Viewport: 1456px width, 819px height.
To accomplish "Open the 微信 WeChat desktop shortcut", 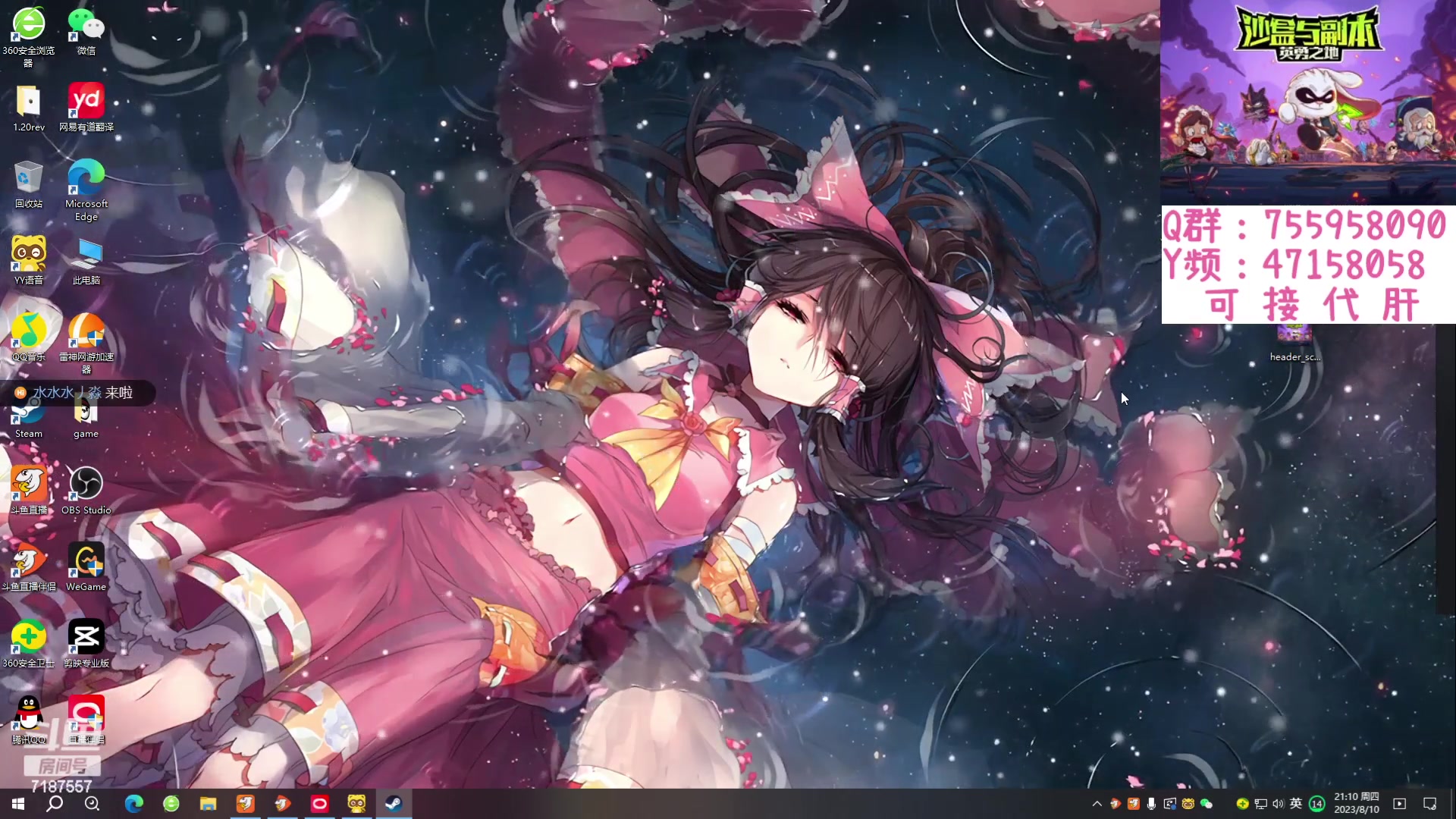I will tap(86, 31).
